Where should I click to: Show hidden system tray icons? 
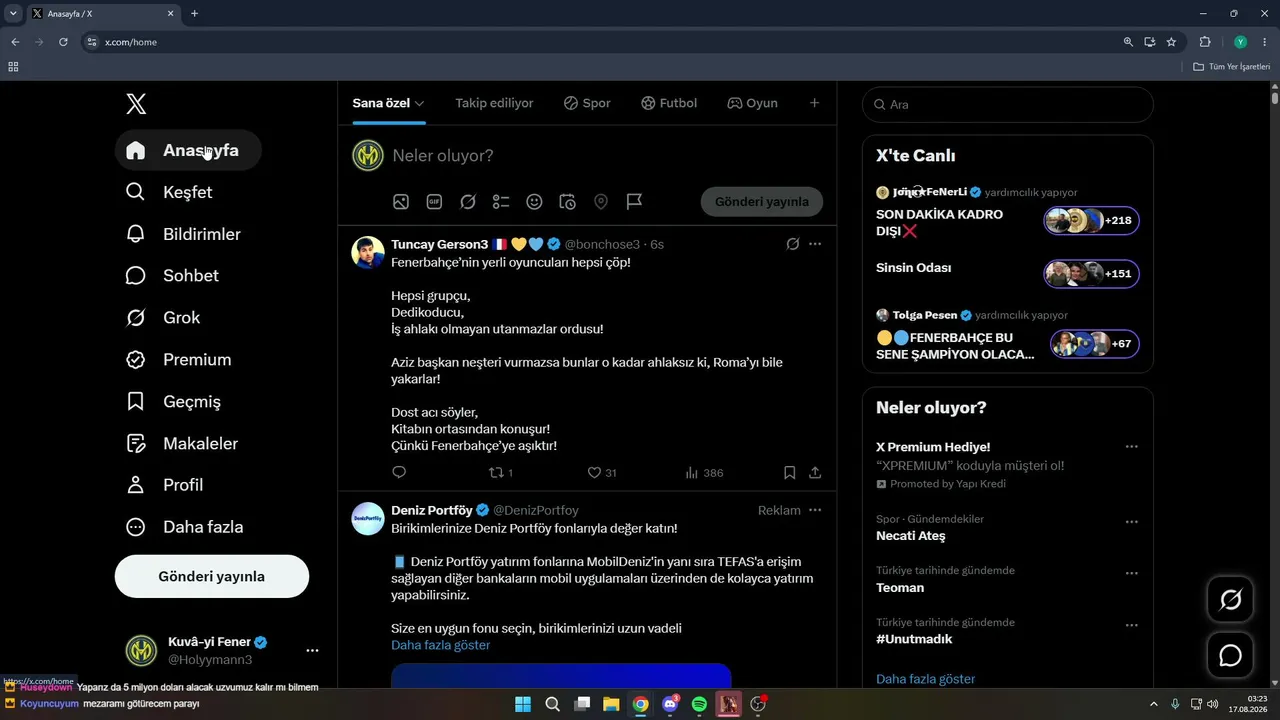tap(1154, 704)
